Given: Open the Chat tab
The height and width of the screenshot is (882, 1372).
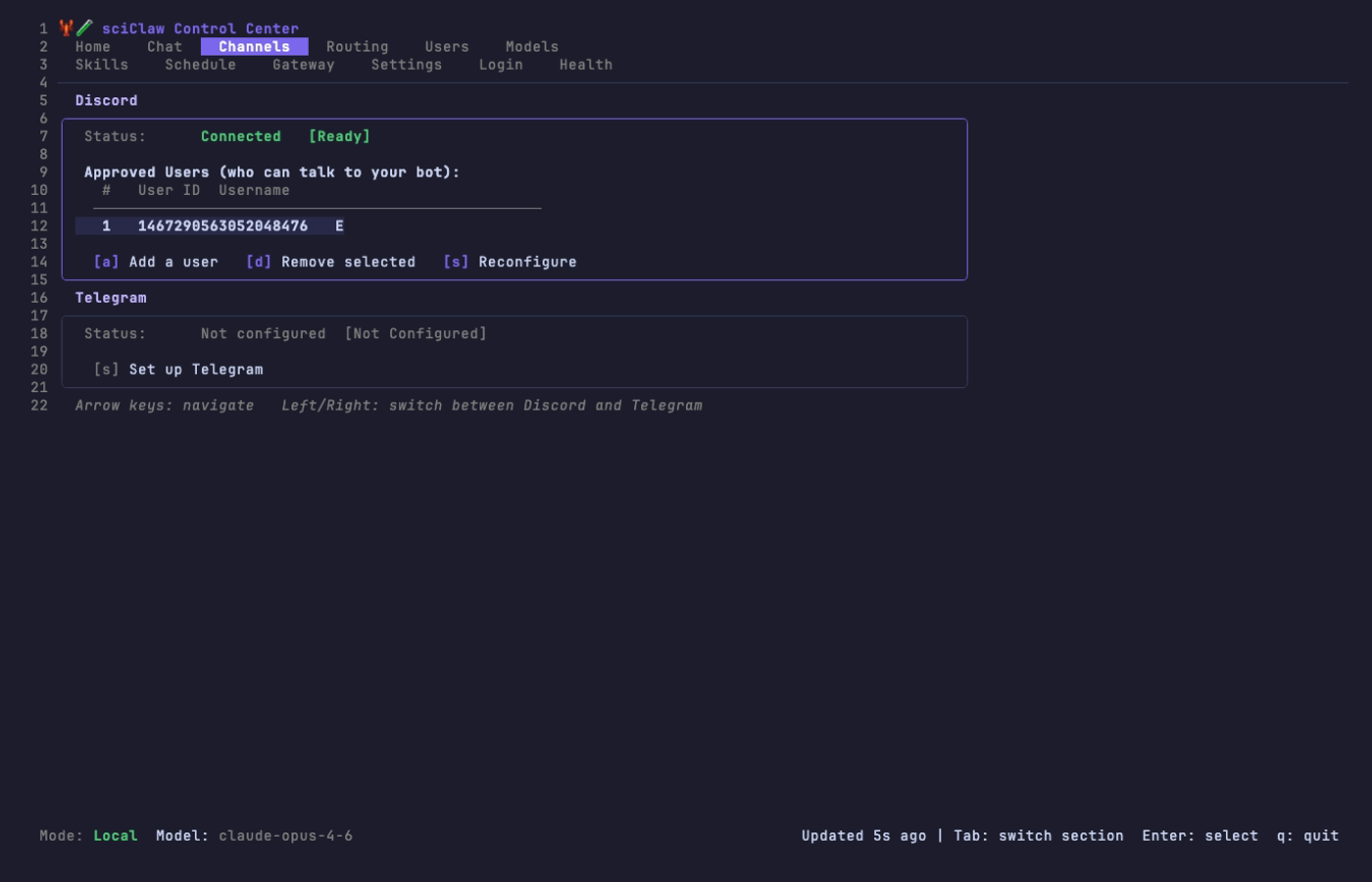Looking at the screenshot, I should tap(164, 46).
